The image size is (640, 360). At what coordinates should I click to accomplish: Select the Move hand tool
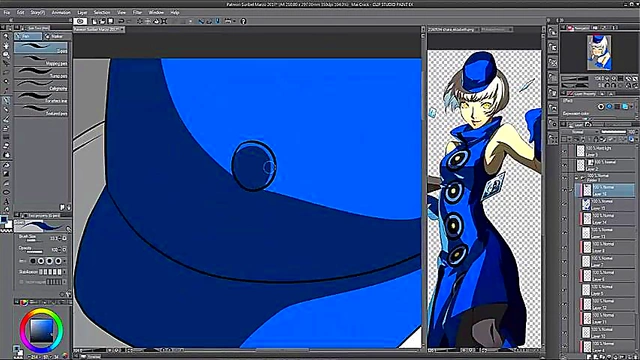tap(6, 45)
